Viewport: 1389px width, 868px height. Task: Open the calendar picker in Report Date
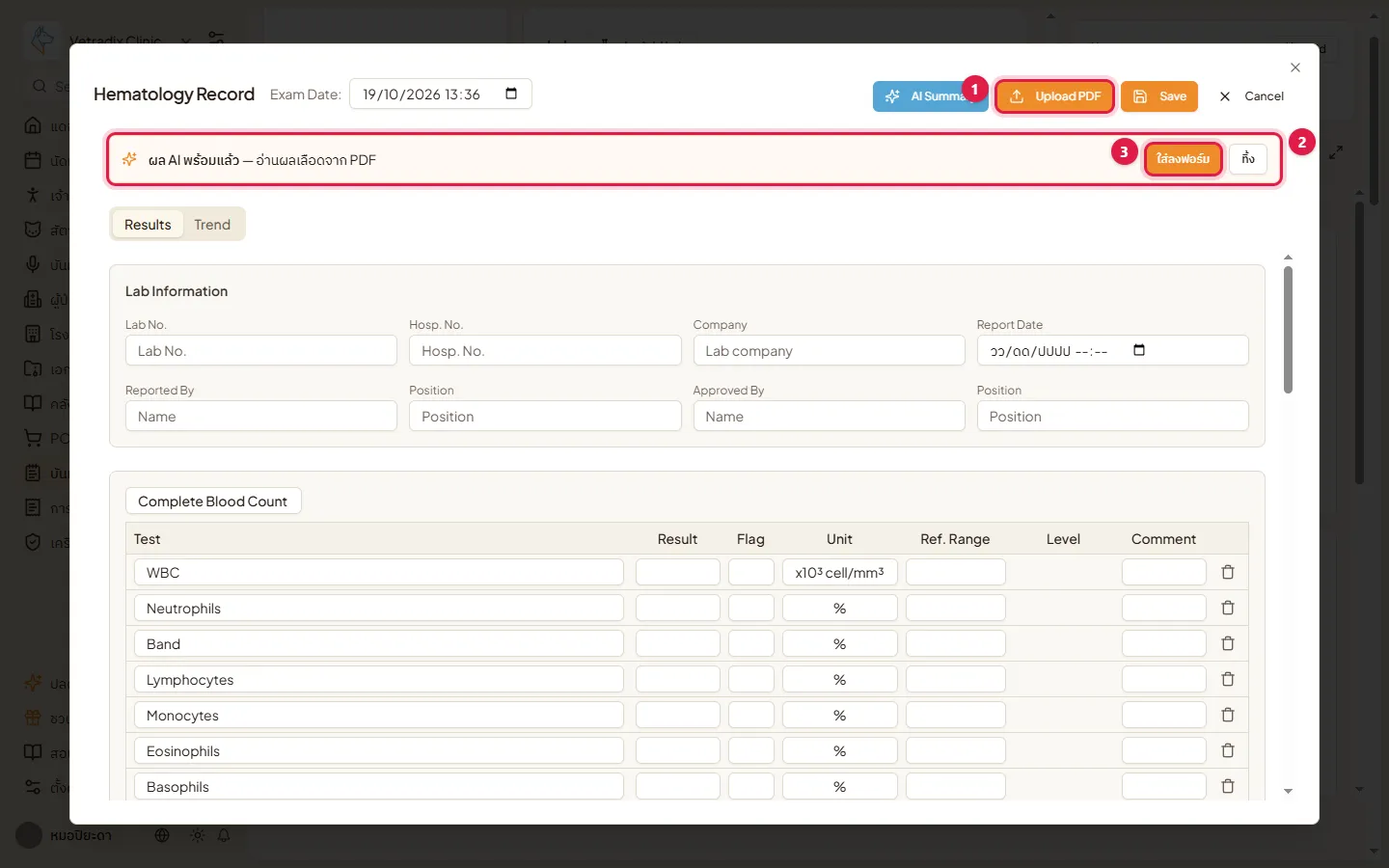[1139, 350]
